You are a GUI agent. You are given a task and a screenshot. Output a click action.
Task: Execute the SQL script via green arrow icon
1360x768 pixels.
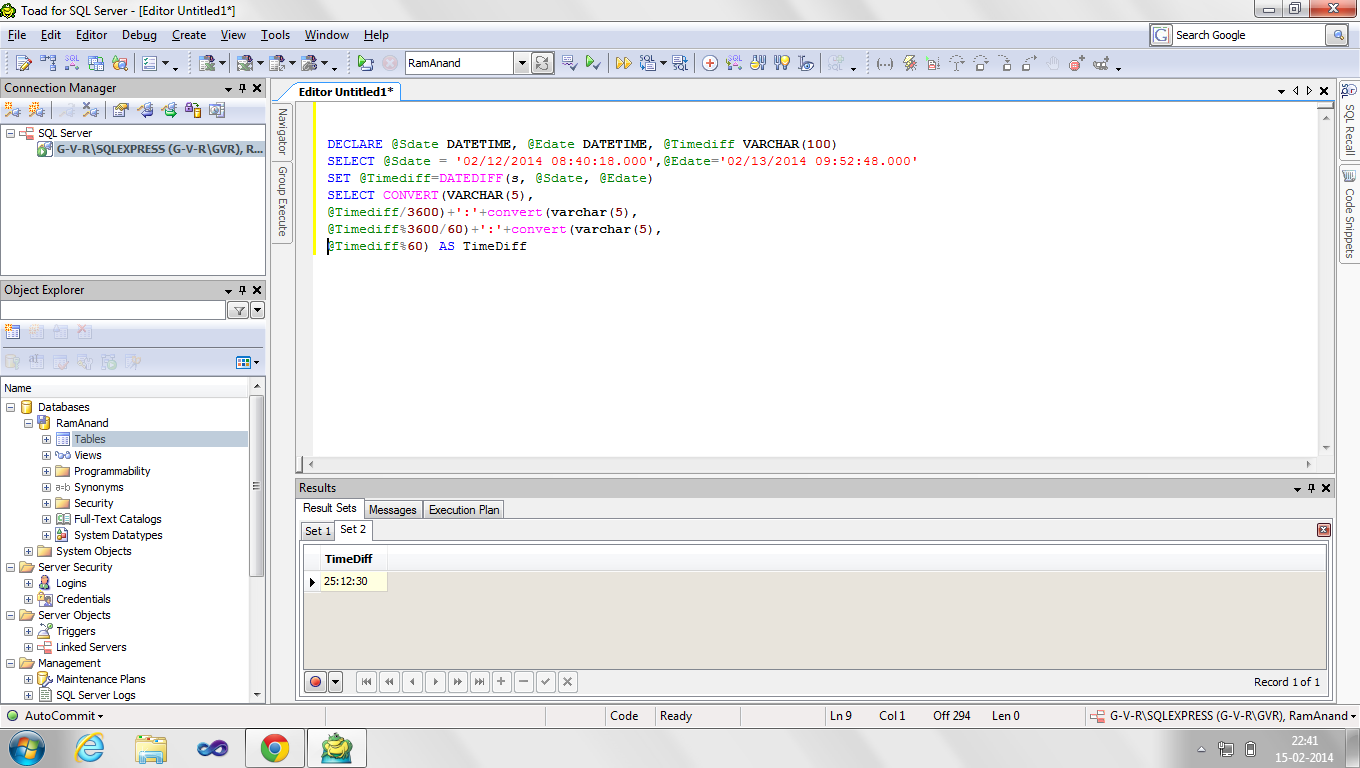point(594,62)
